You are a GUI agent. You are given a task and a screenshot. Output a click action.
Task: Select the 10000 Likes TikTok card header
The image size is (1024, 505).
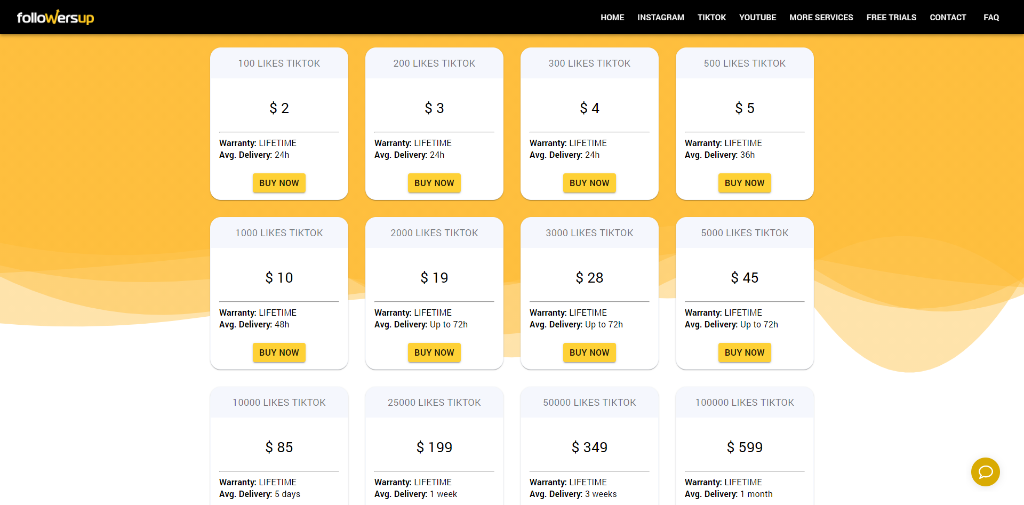pos(279,402)
